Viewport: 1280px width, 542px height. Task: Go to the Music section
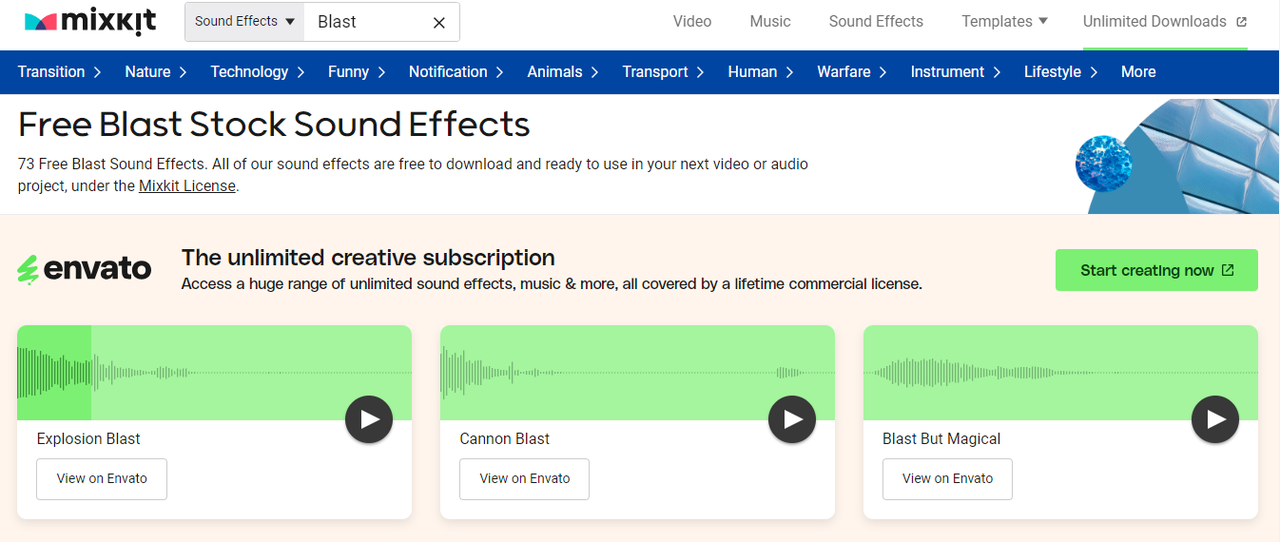[x=770, y=21]
